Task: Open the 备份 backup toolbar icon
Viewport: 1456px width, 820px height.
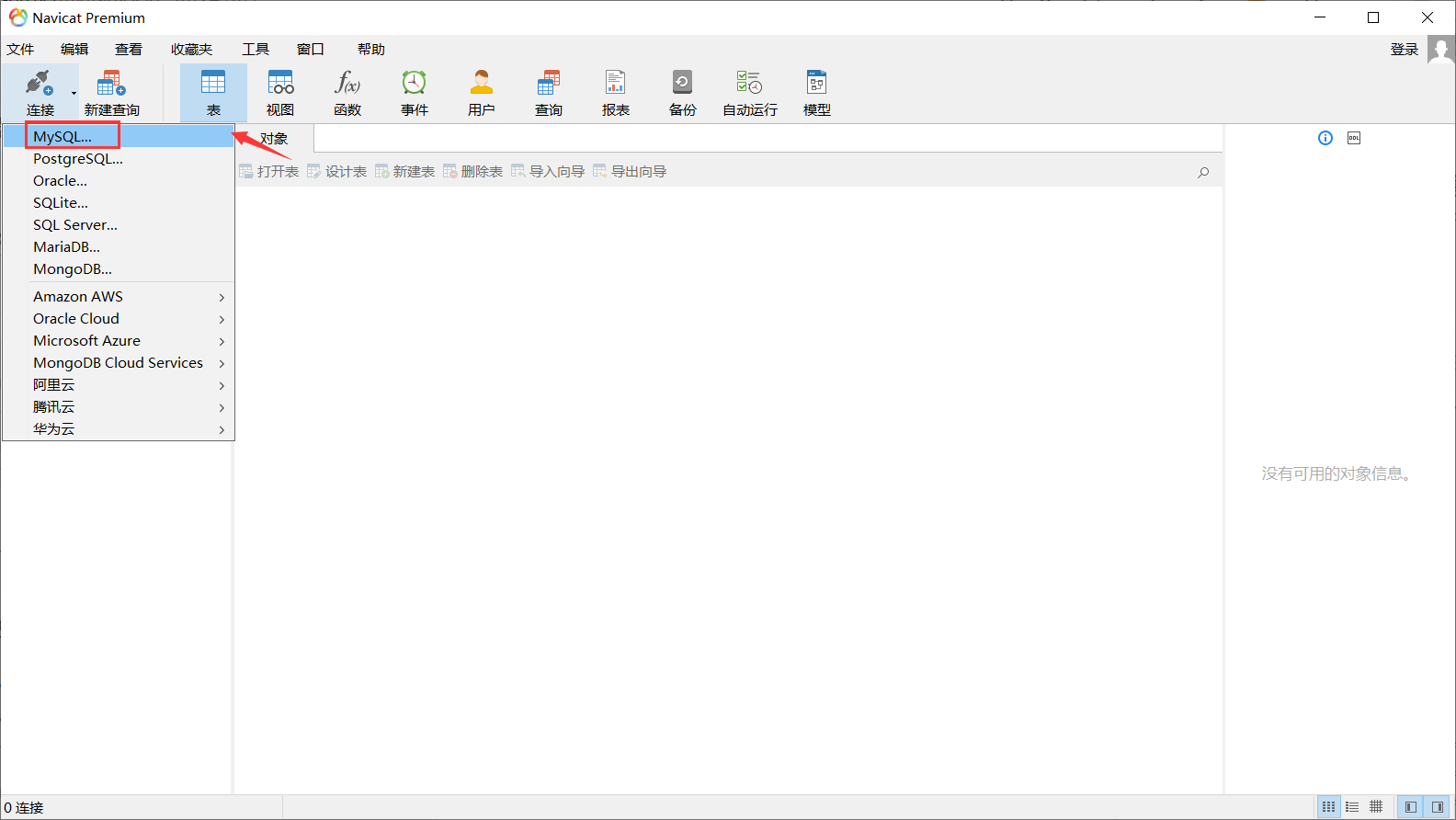Action: (682, 83)
